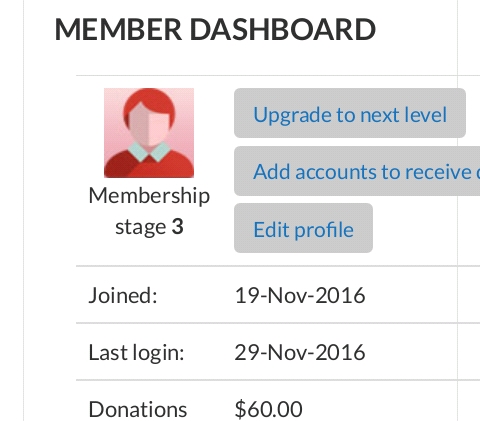Open the Upgrade to next level button
This screenshot has height=421, width=480.
350,113
